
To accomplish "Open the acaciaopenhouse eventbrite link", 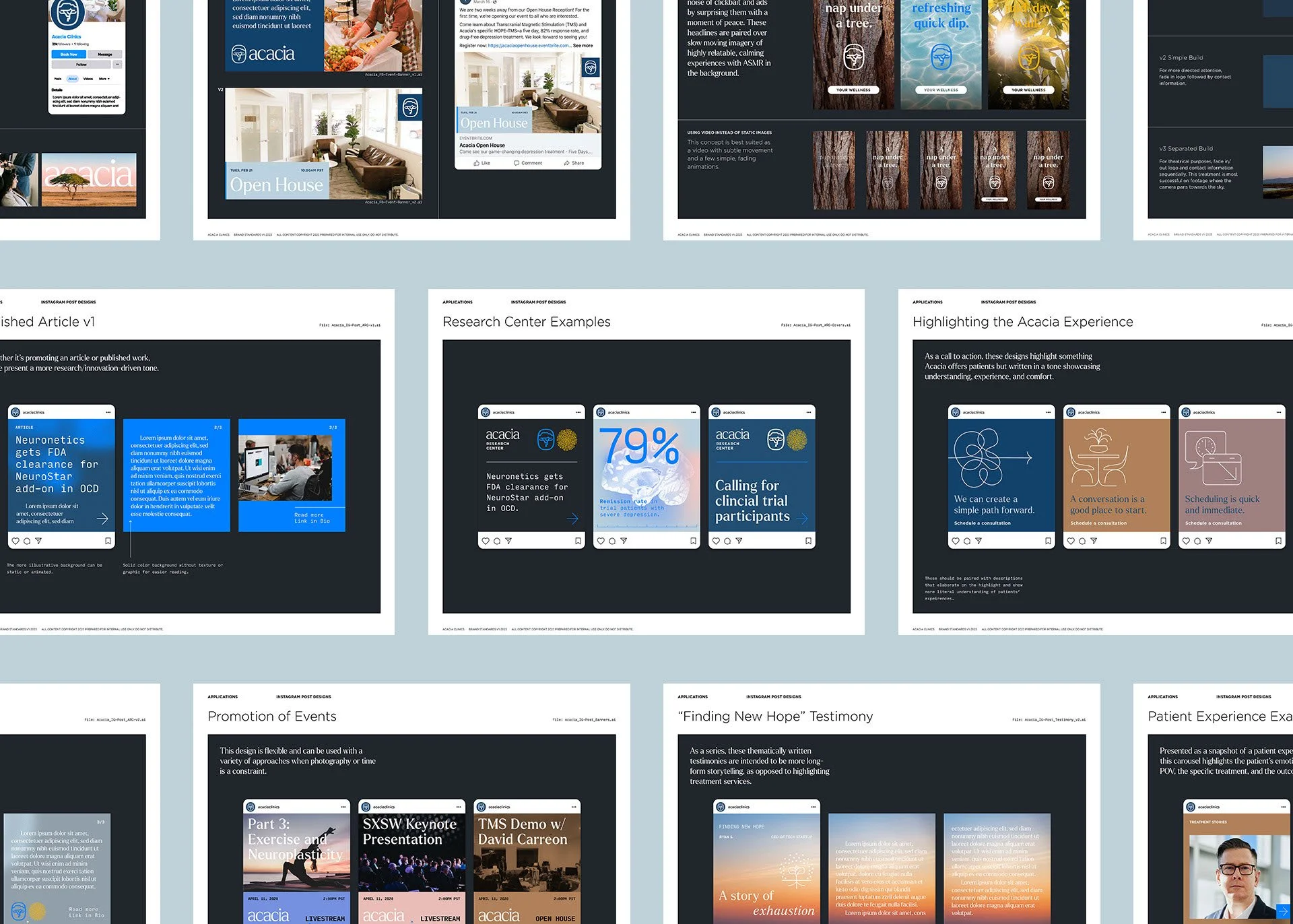I will coord(529,46).
